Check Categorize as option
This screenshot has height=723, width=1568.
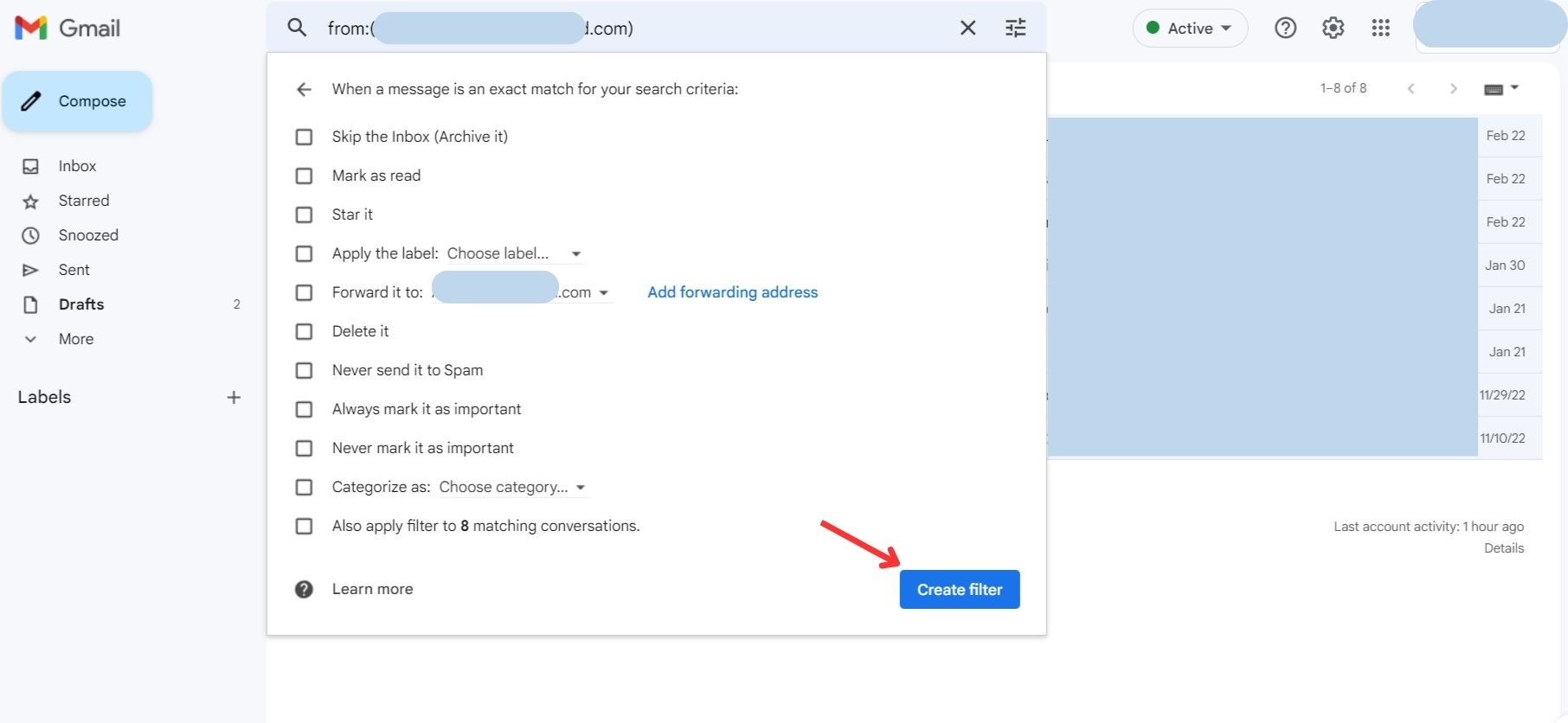[x=304, y=487]
